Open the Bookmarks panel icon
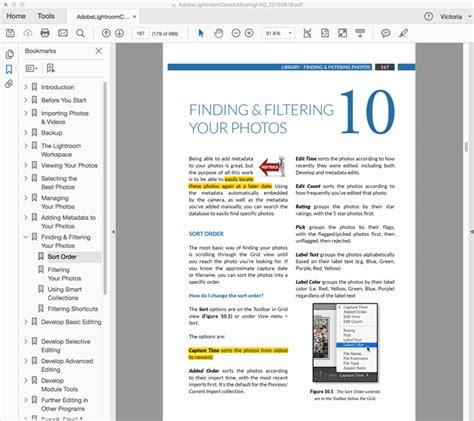The height and width of the screenshot is (421, 474). pos(9,69)
